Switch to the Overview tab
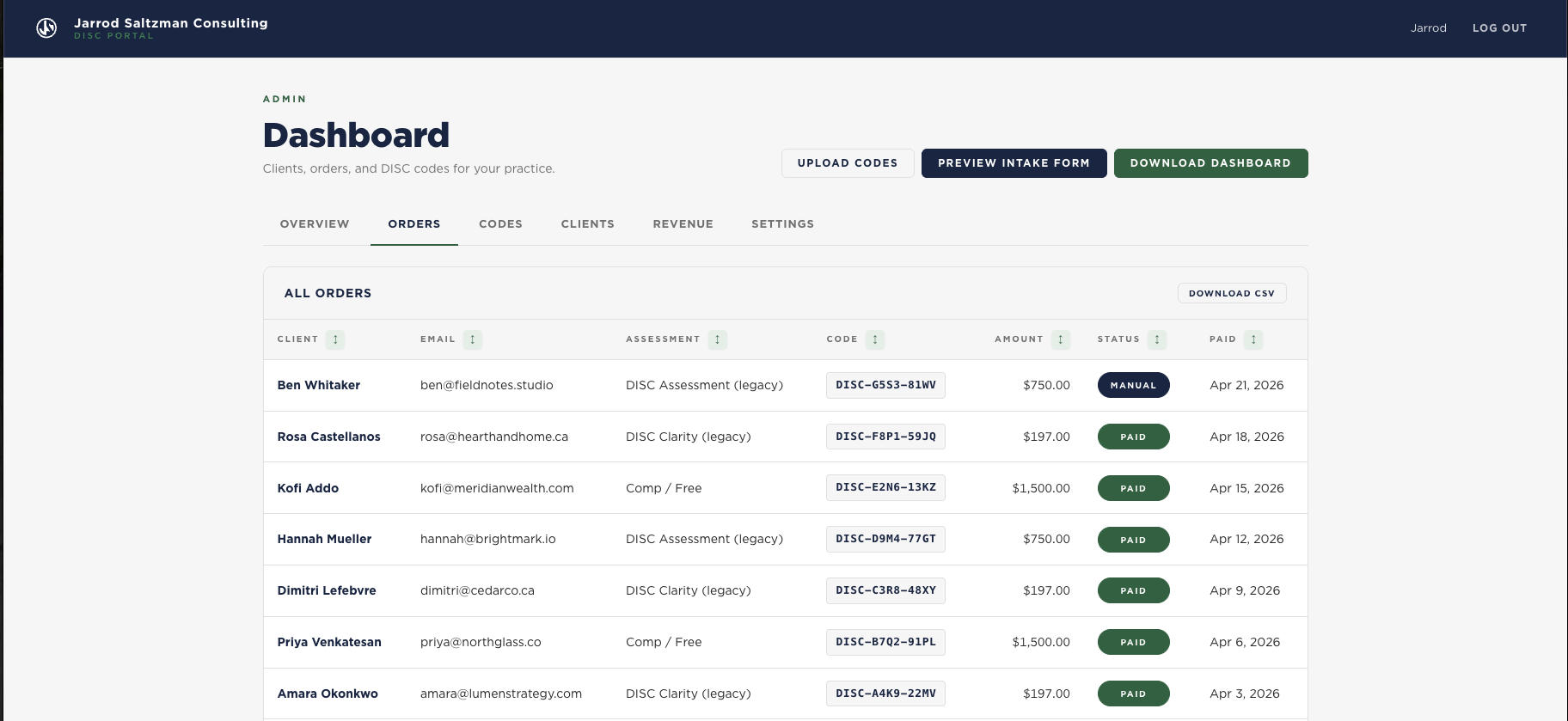This screenshot has width=1568, height=721. coord(315,224)
